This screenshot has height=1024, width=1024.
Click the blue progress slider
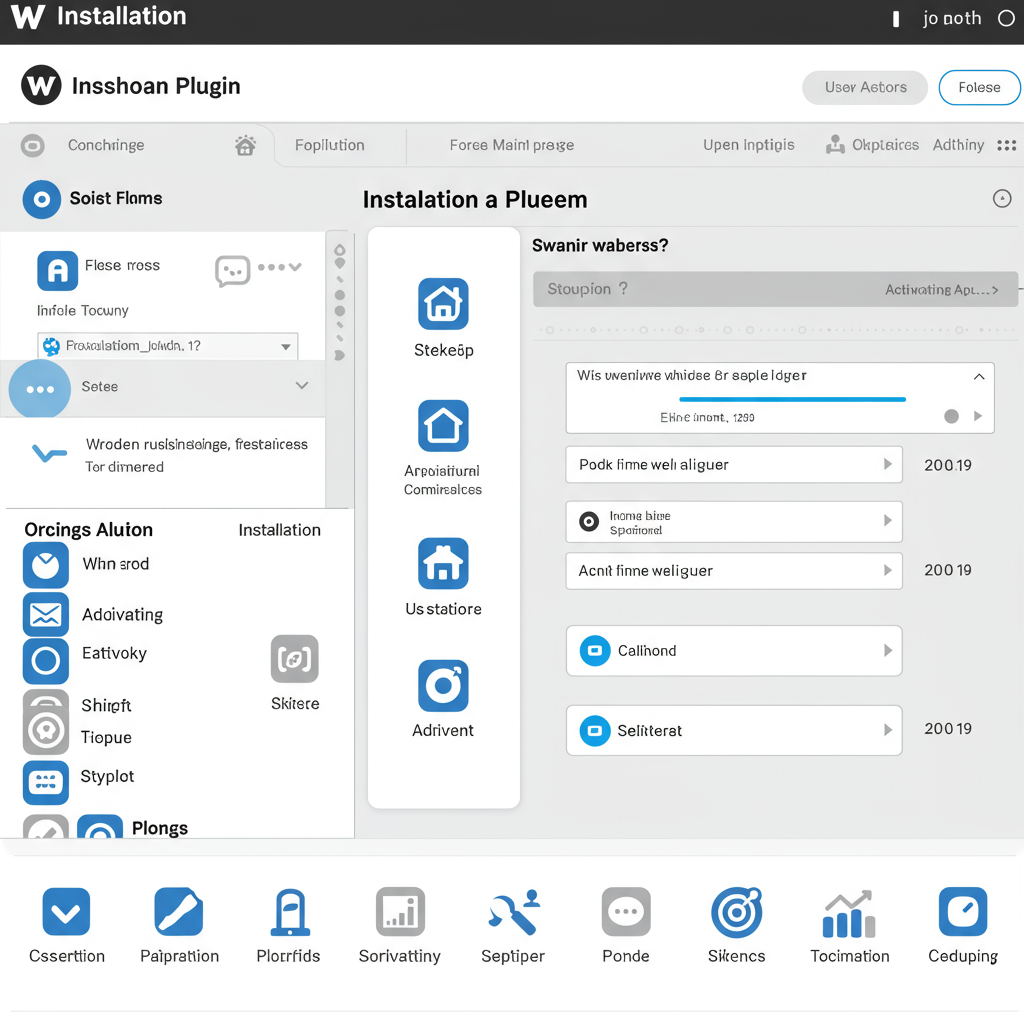pos(791,398)
